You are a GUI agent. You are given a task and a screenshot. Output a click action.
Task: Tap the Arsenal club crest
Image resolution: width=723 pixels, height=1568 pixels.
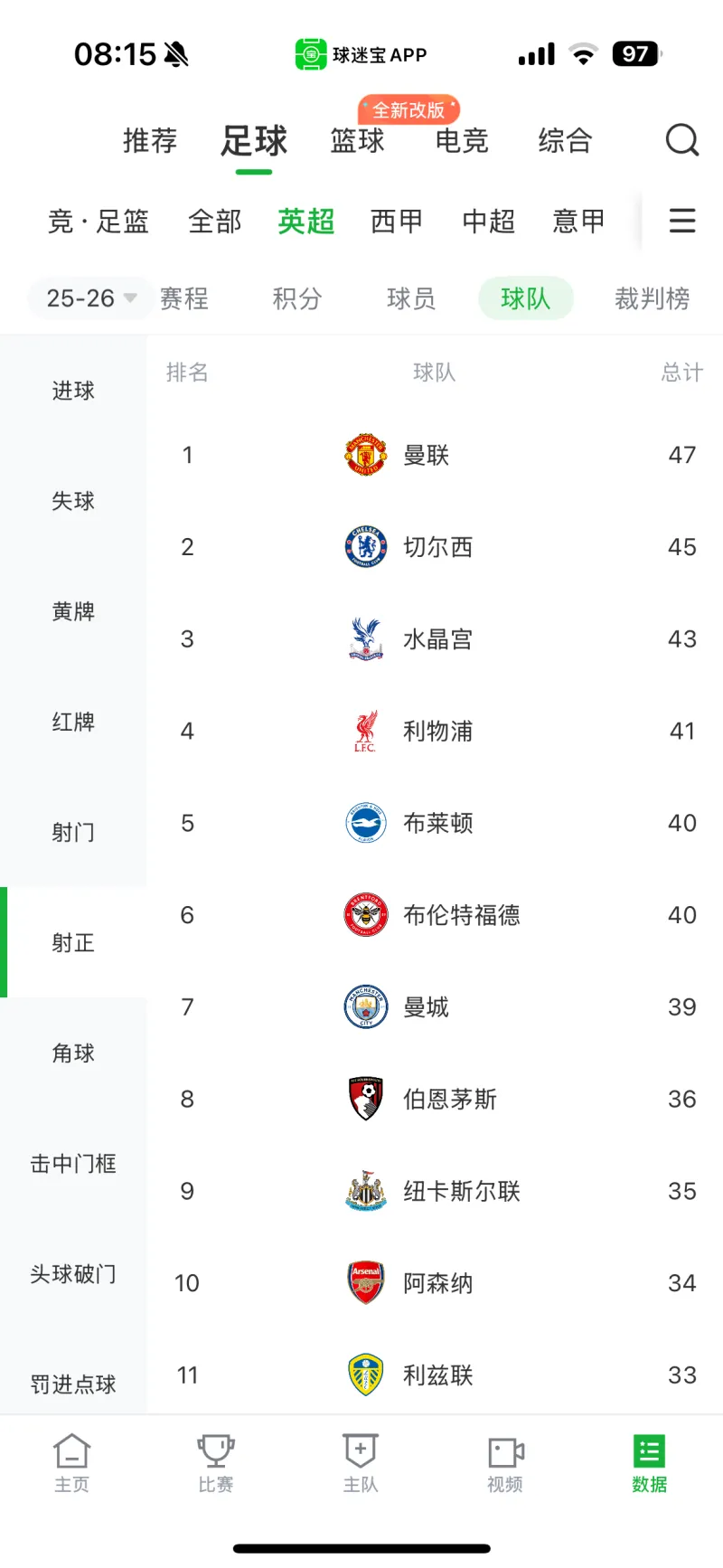click(366, 1283)
